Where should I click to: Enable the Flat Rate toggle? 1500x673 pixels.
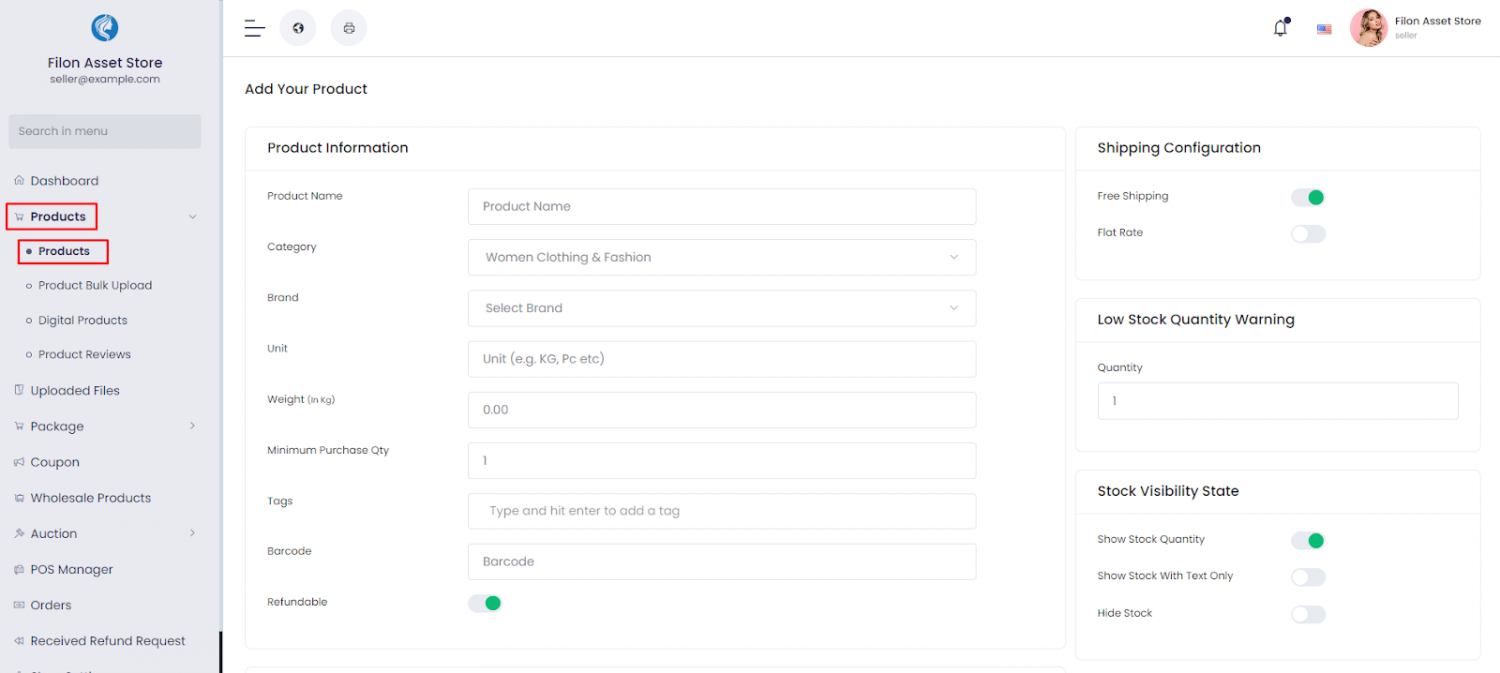[x=1308, y=233]
